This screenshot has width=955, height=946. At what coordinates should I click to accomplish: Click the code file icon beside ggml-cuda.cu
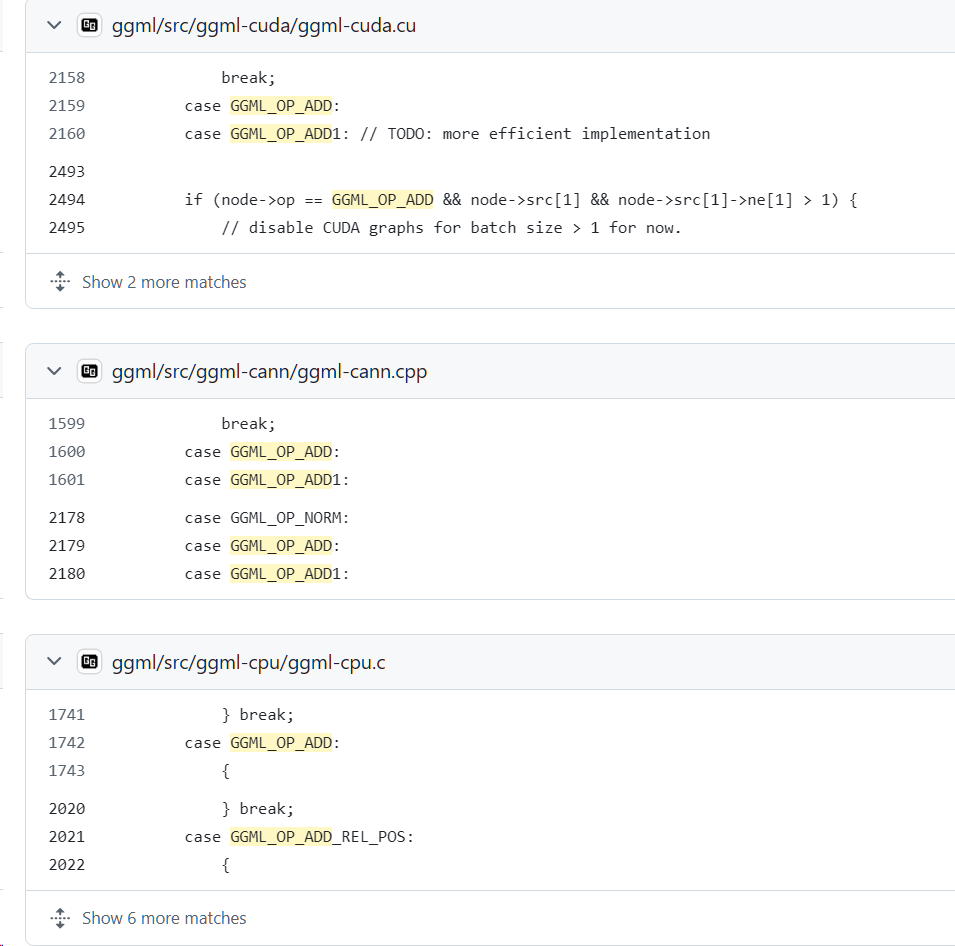coord(89,25)
